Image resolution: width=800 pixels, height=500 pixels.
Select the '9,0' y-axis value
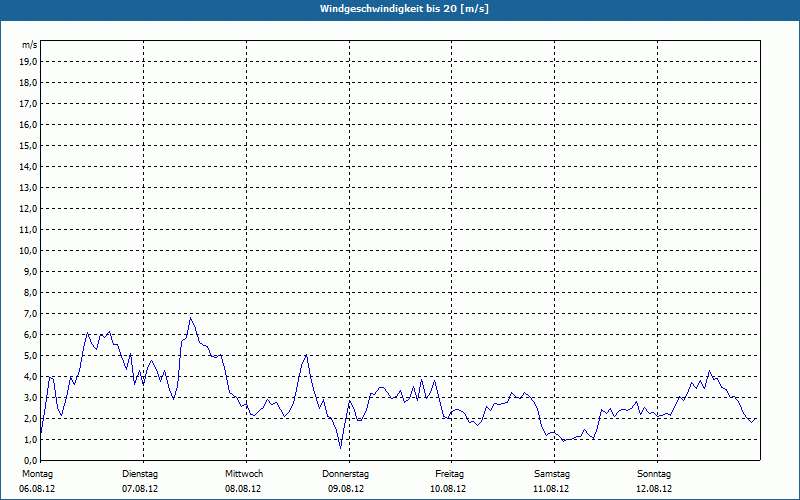pos(30,271)
